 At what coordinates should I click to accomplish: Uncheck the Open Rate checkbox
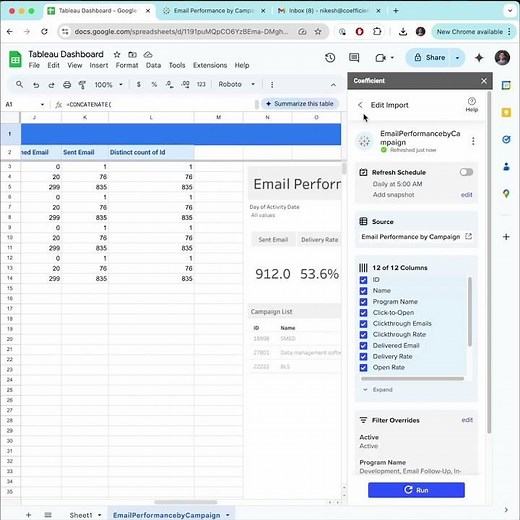[363, 368]
